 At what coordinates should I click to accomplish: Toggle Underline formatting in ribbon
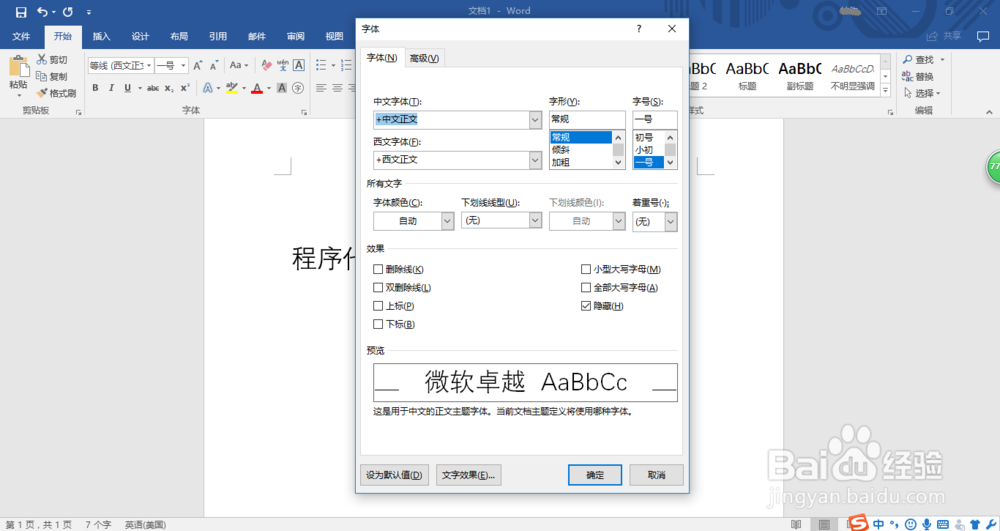pyautogui.click(x=128, y=88)
